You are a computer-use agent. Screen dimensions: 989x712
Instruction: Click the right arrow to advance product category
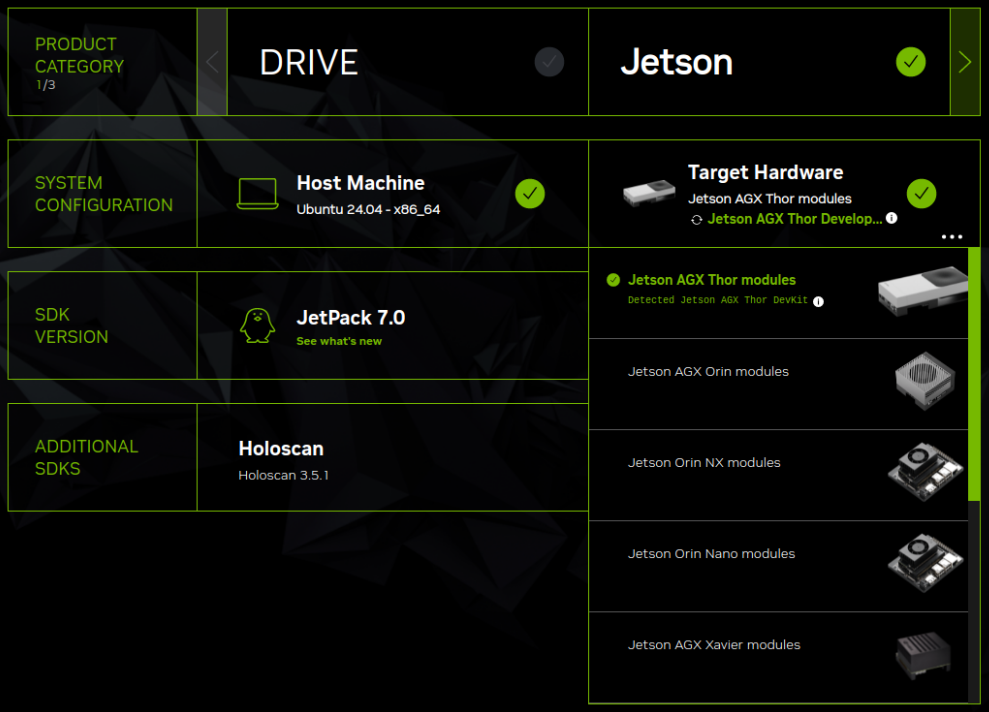[x=963, y=61]
